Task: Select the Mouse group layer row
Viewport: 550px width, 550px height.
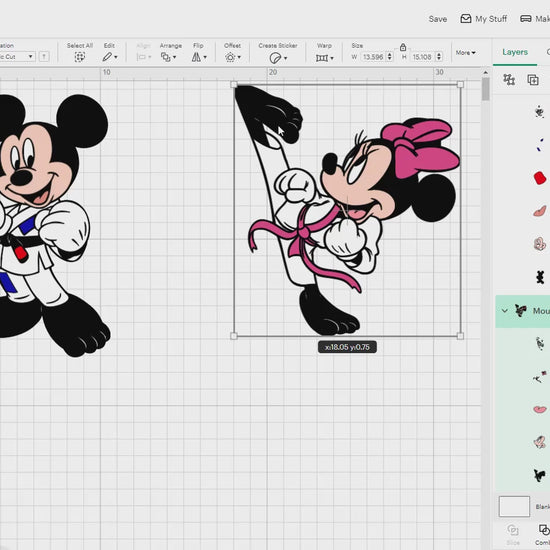Action: [523, 311]
